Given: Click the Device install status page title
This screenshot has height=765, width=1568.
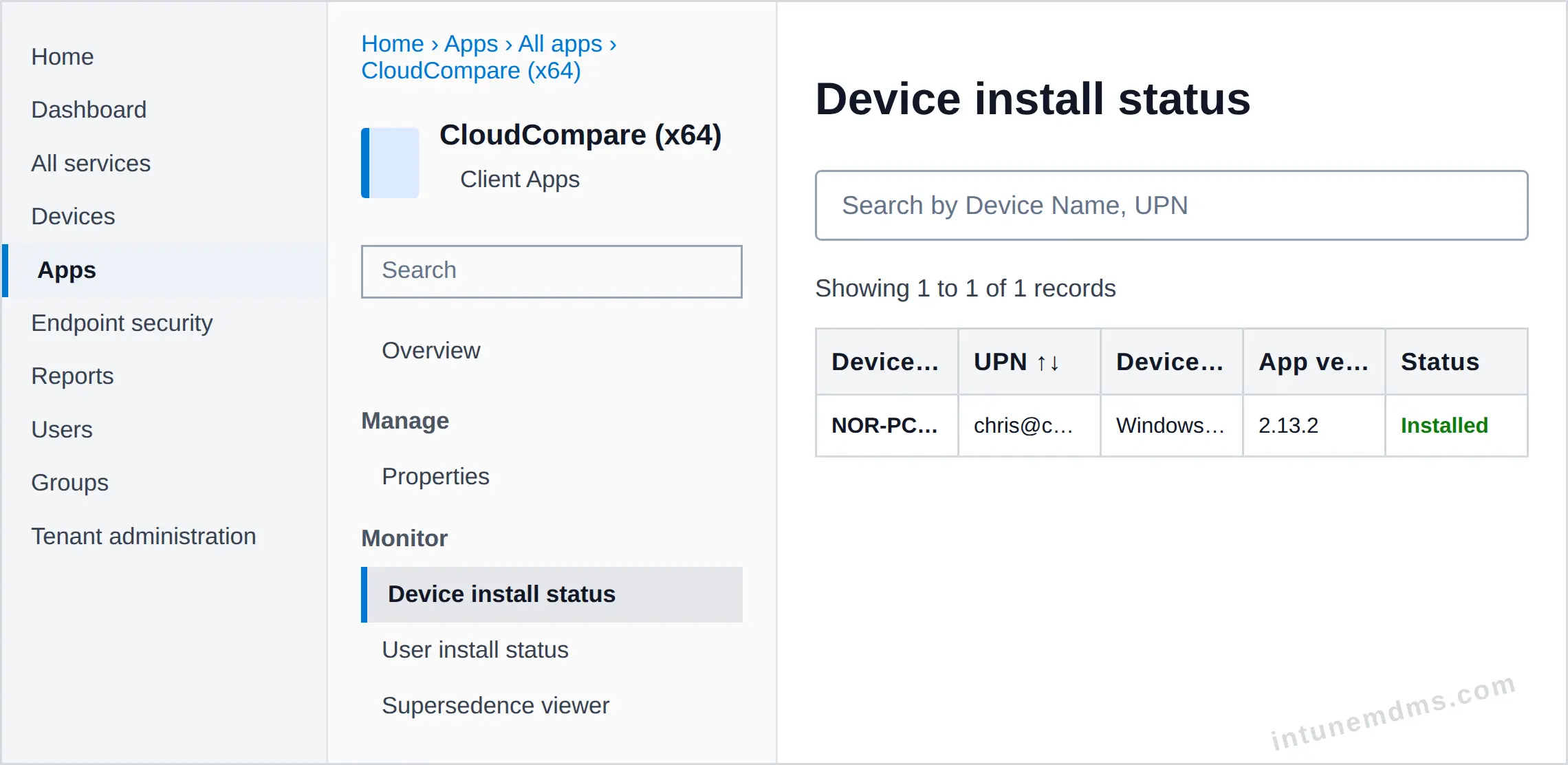Looking at the screenshot, I should point(1033,98).
